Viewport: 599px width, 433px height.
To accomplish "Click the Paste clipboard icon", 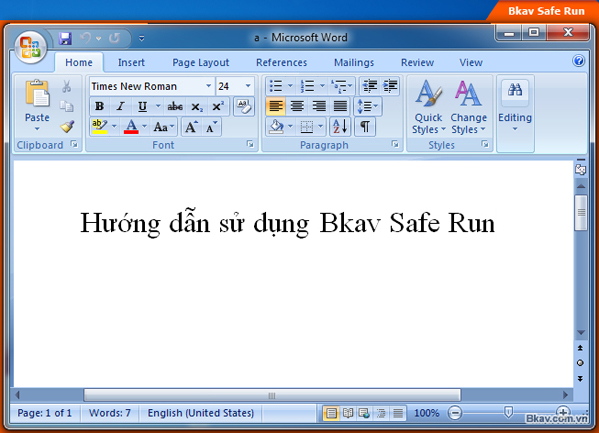I will pyautogui.click(x=37, y=93).
